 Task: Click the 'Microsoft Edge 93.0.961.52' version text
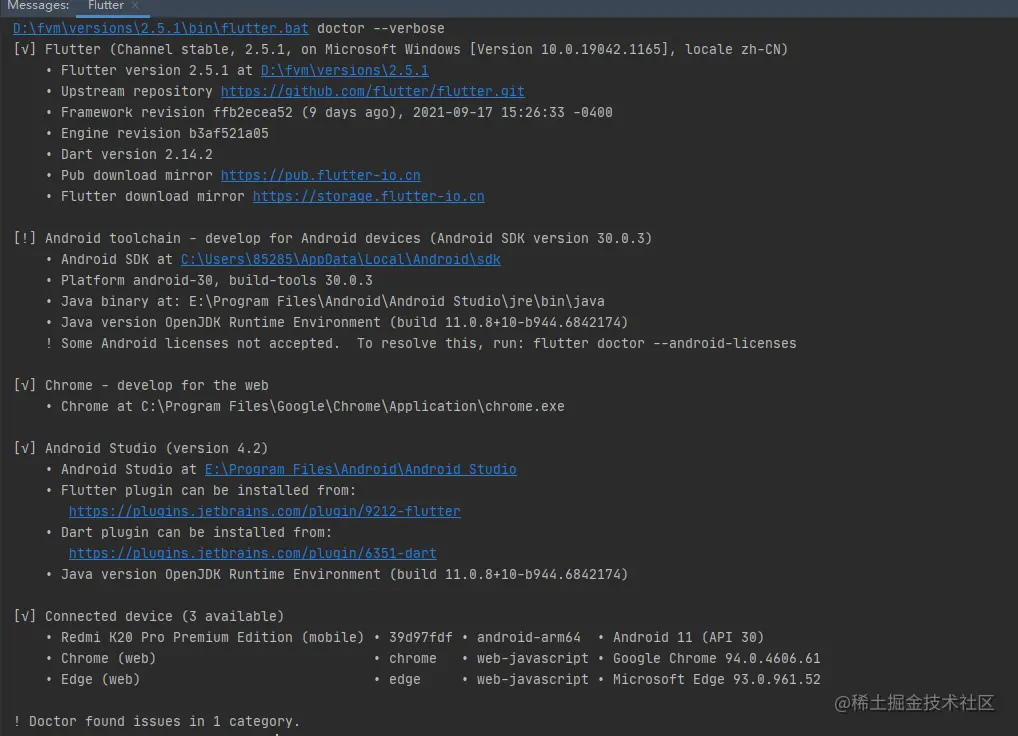pos(717,680)
